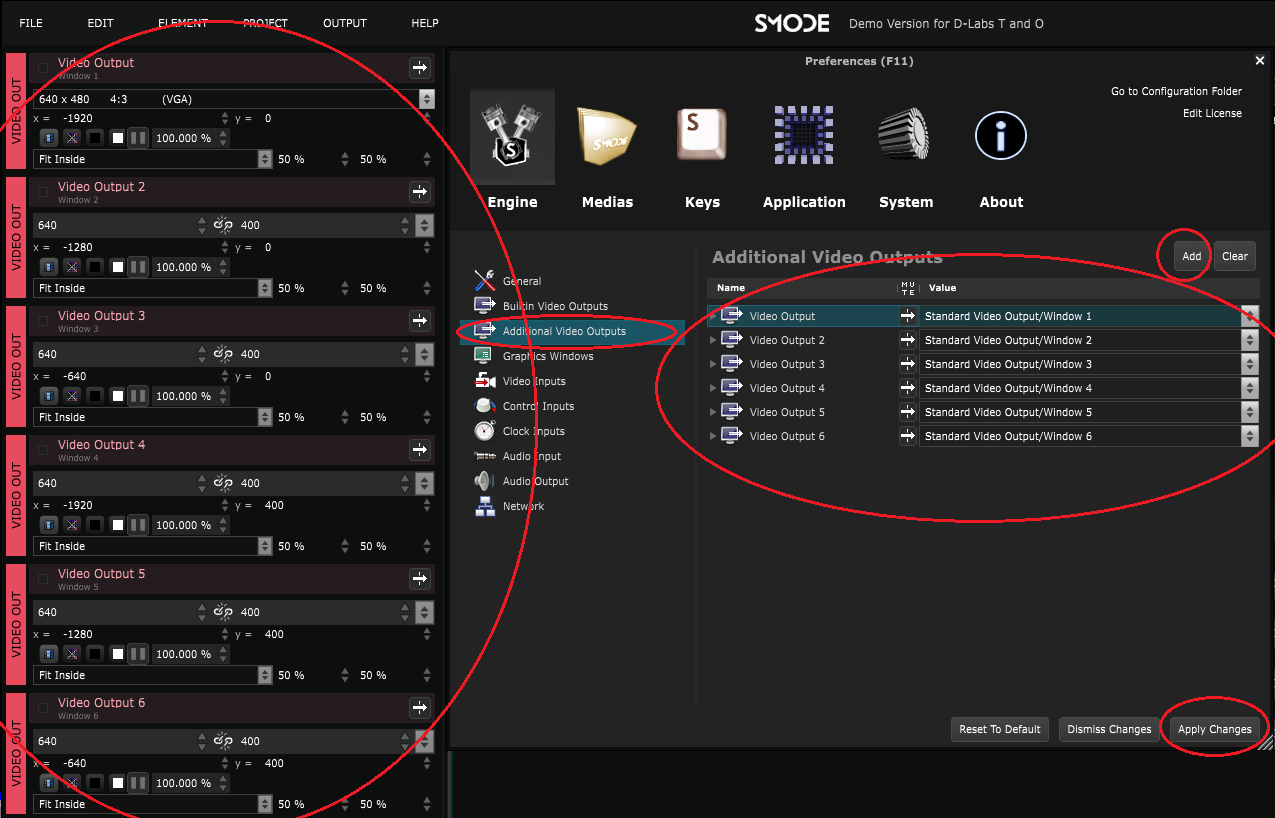Image resolution: width=1275 pixels, height=818 pixels.
Task: Click the blue film icon in Video Output 5
Action: tap(49, 654)
